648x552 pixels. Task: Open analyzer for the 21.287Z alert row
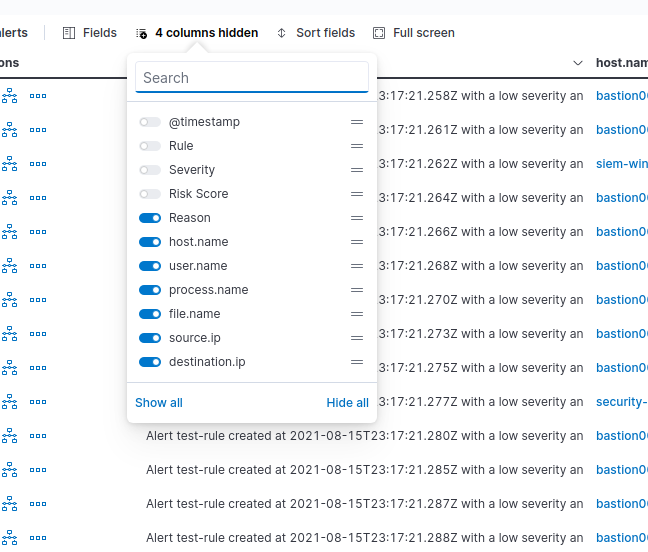pyautogui.click(x=10, y=504)
